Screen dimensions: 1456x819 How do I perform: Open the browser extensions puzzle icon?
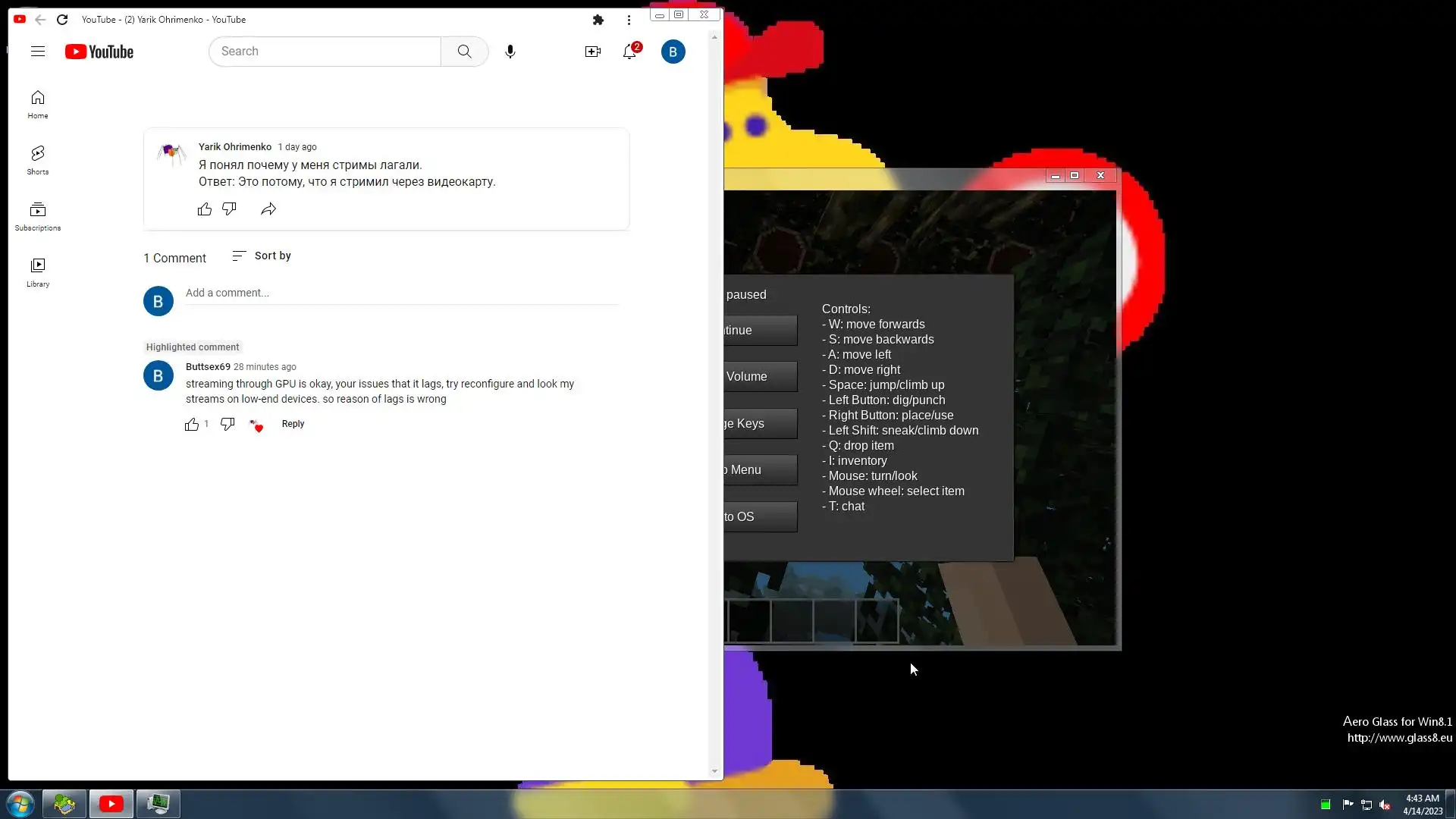click(598, 20)
